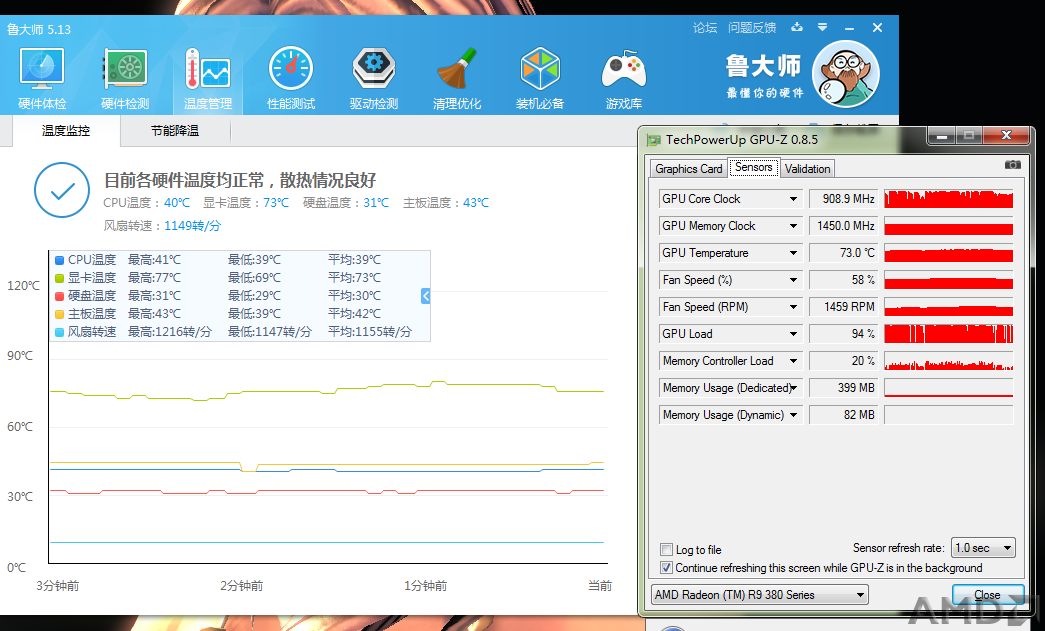
Task: Click 显卡温度 73℃ reading text
Action: (x=246, y=203)
